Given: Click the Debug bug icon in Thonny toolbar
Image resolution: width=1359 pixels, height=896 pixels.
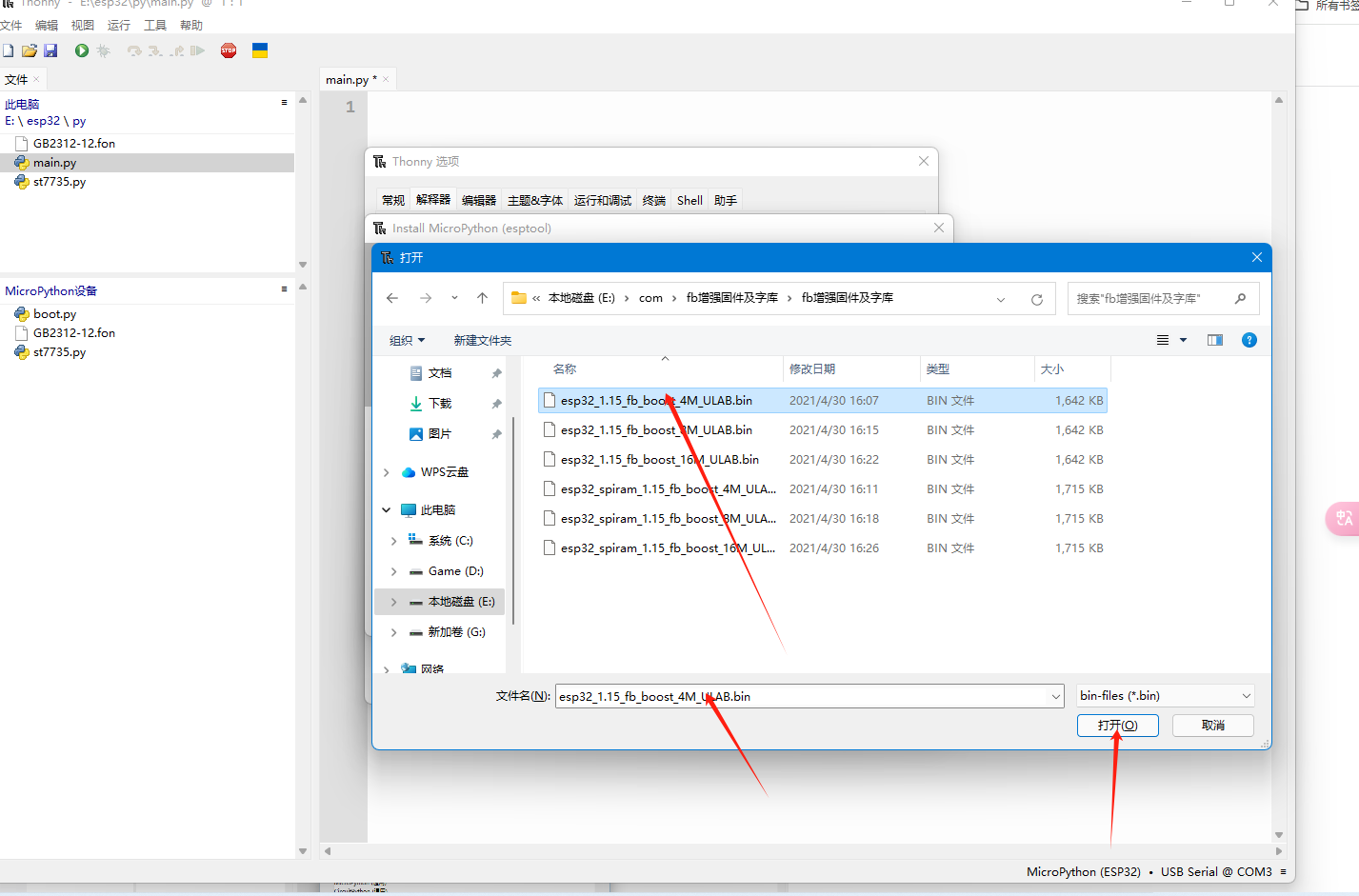Looking at the screenshot, I should point(104,50).
